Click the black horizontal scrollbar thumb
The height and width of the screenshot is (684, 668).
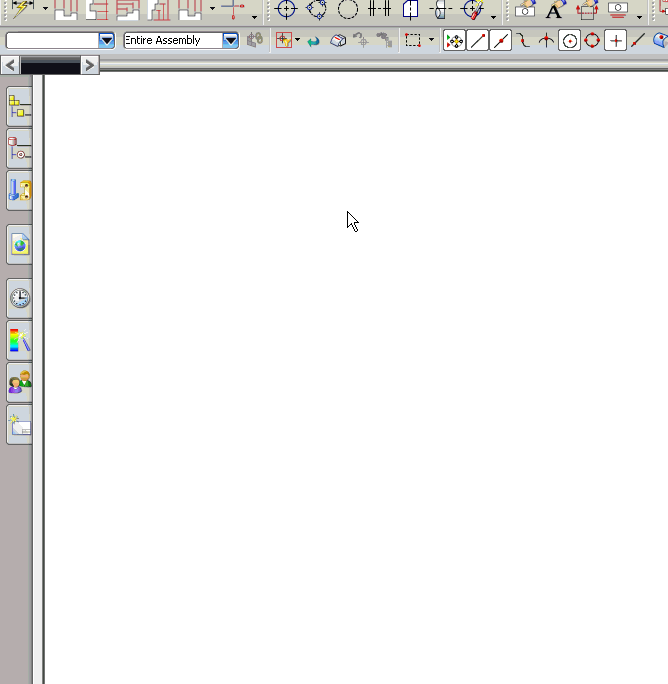point(50,65)
